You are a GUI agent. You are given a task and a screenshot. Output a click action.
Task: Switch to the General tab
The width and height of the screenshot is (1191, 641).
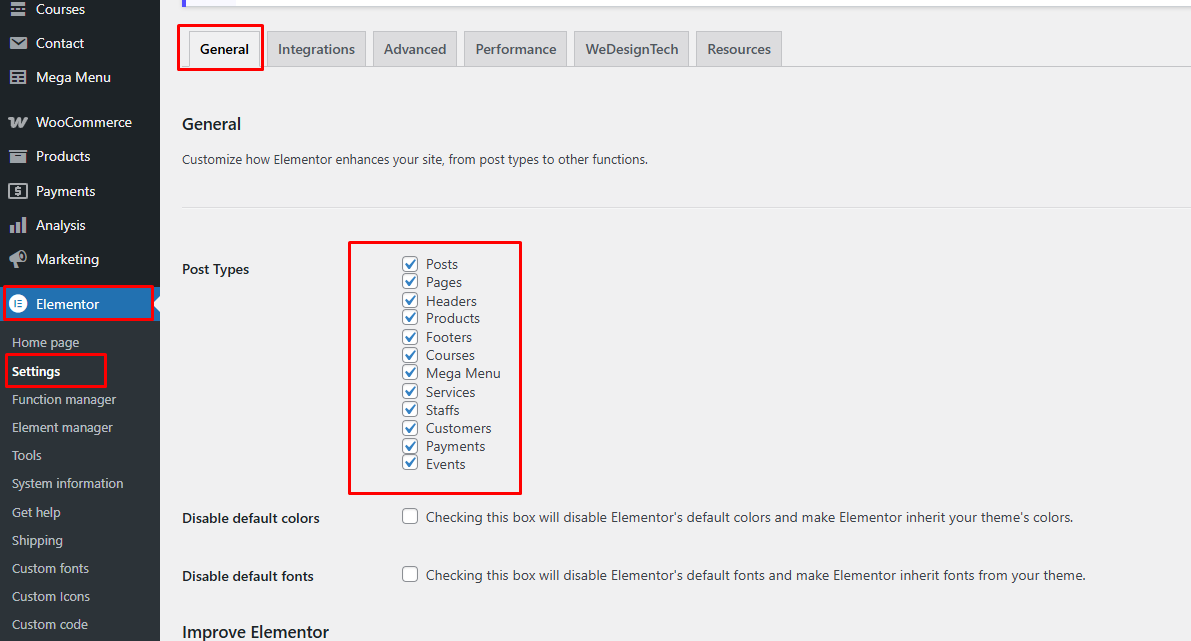(x=224, y=49)
